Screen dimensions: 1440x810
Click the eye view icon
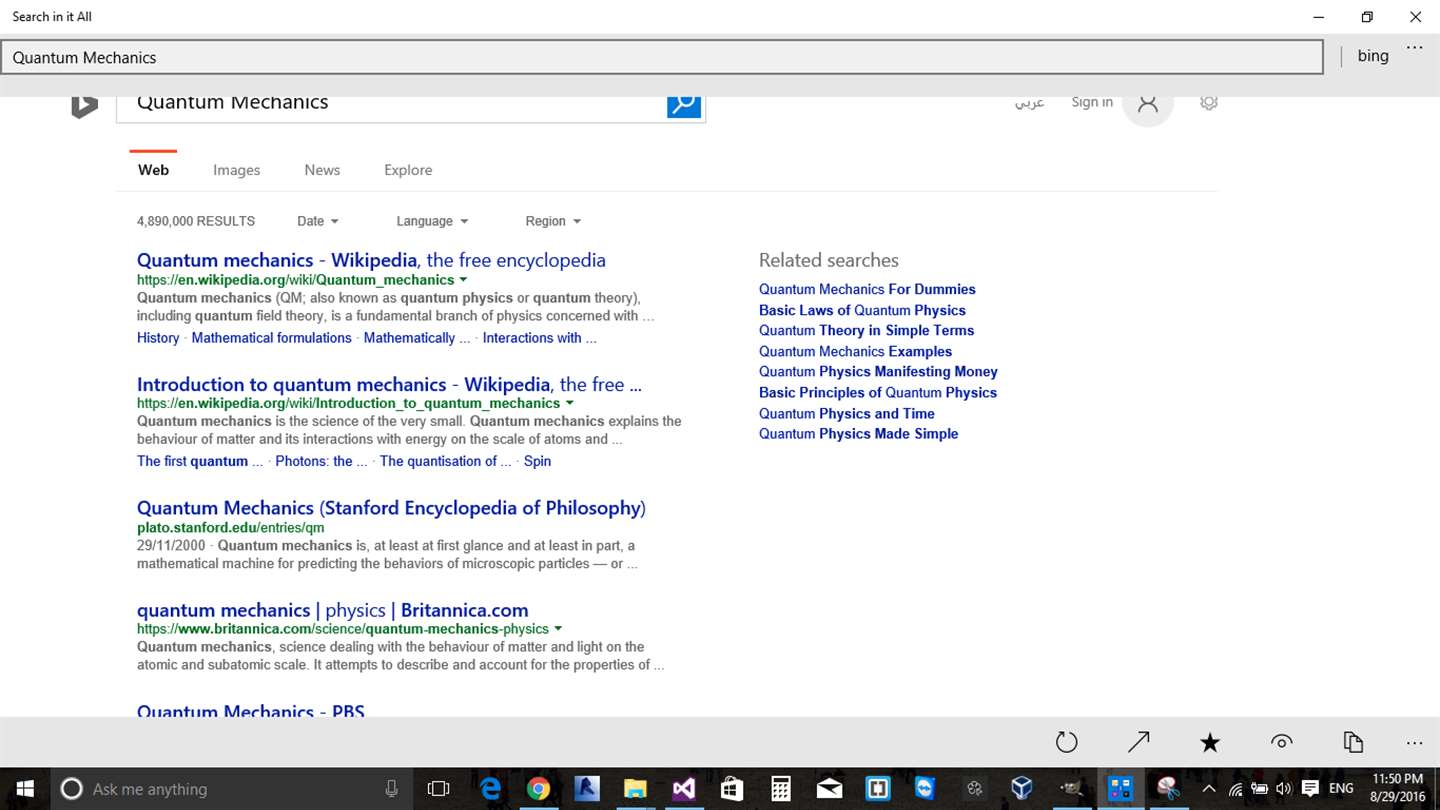1281,742
